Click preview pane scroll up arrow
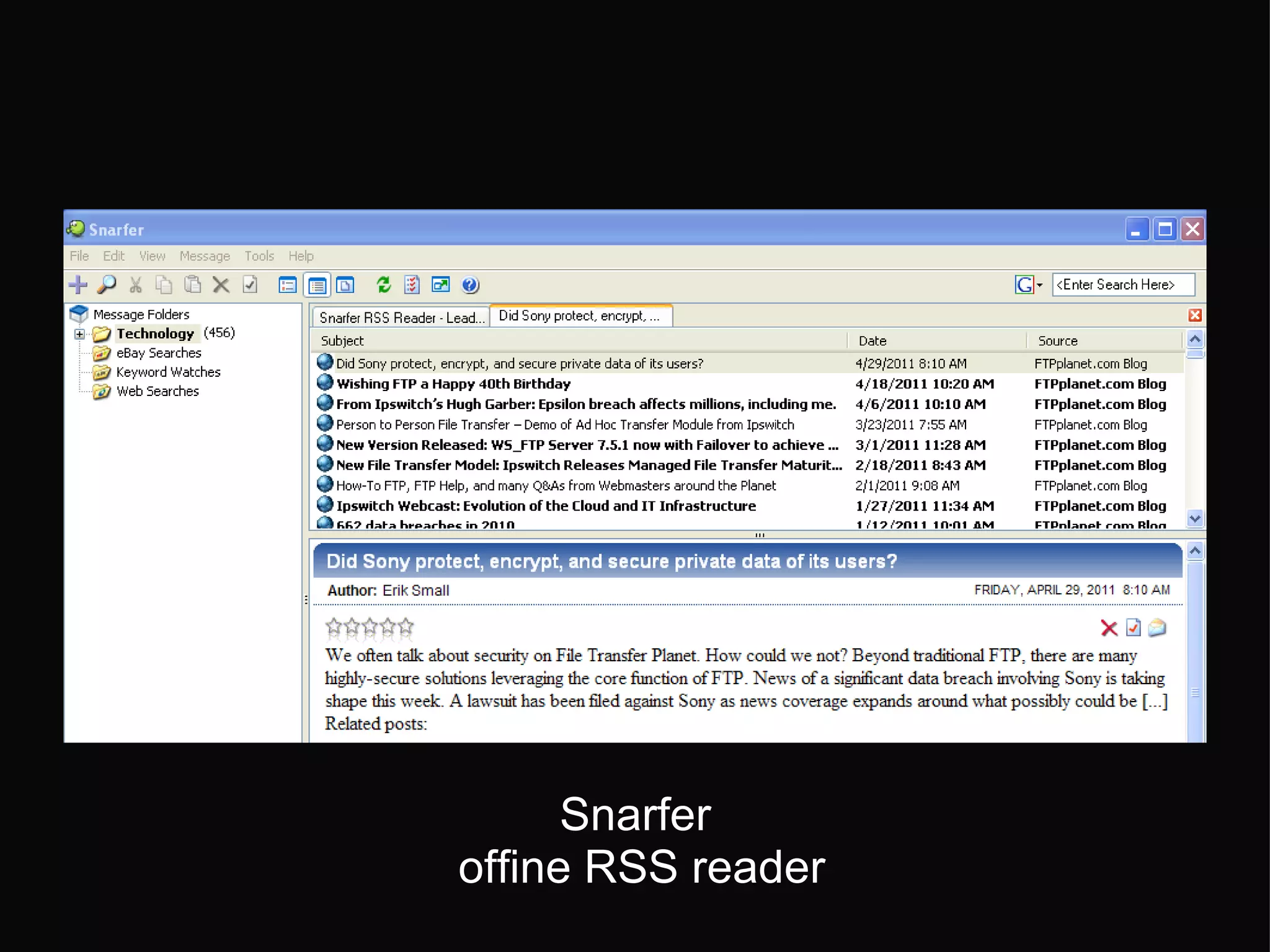This screenshot has height=952, width=1270. pyautogui.click(x=1195, y=551)
